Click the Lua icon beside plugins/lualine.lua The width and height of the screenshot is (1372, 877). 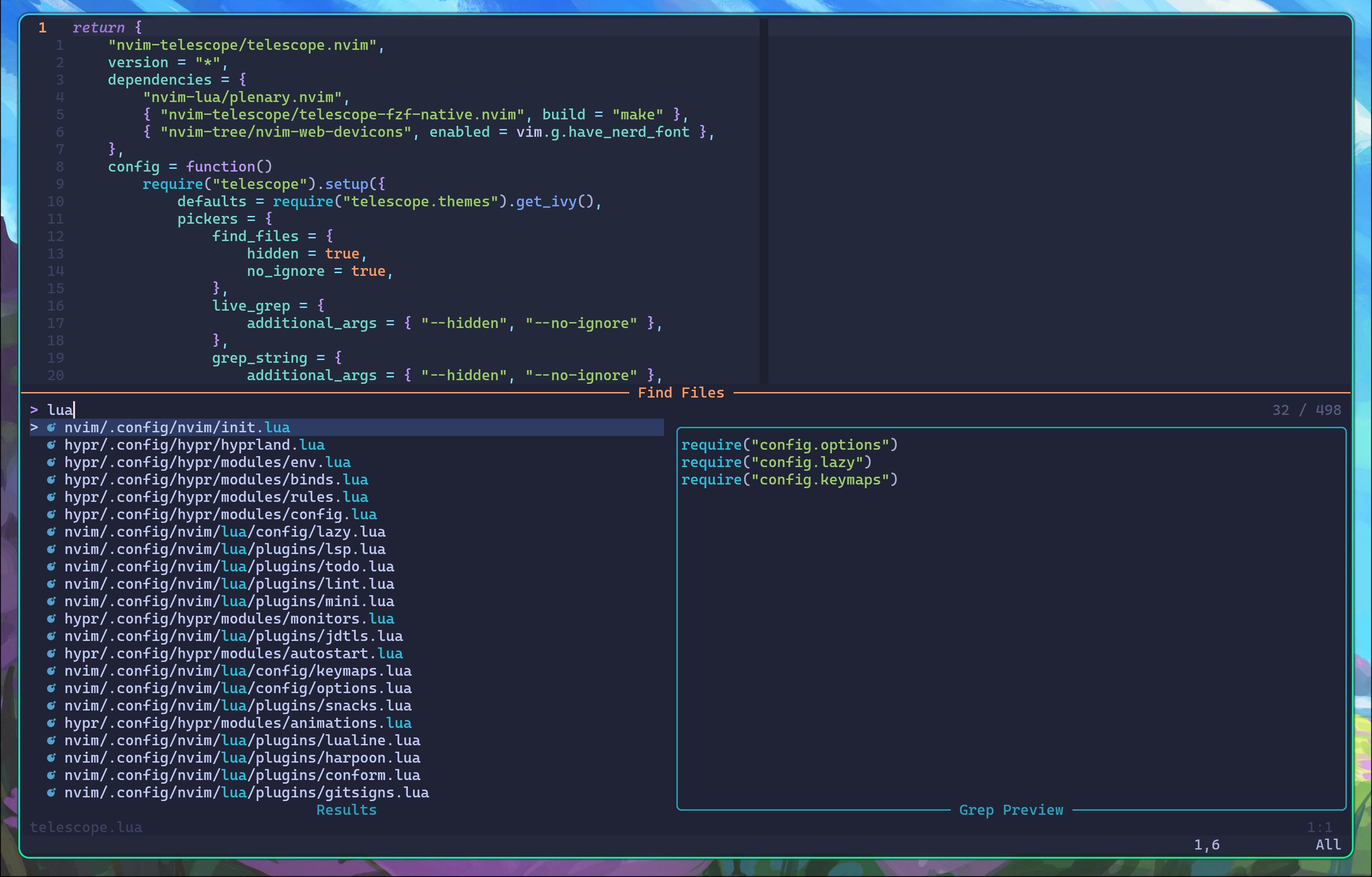51,740
